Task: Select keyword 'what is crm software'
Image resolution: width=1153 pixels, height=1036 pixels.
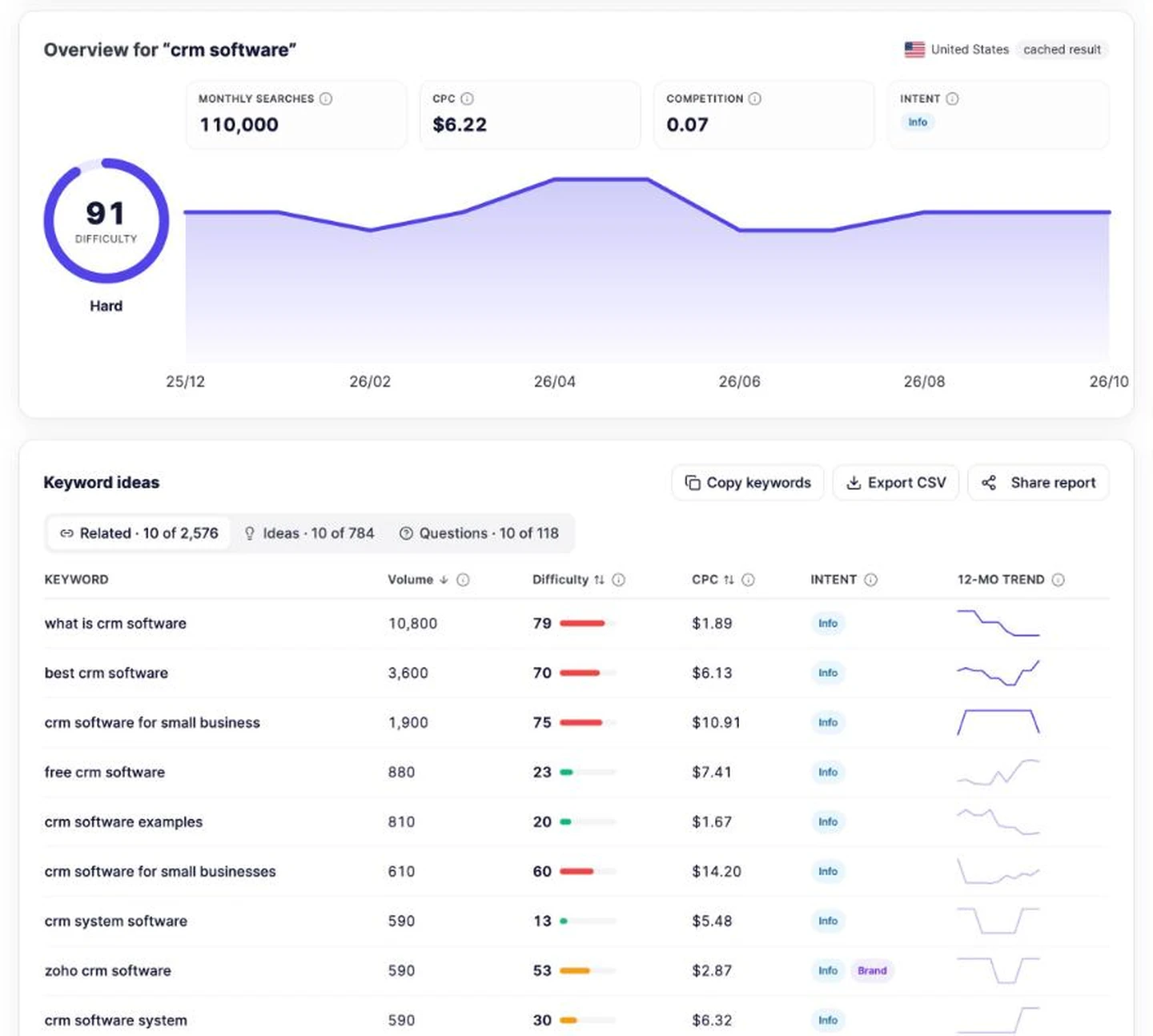Action: (x=115, y=624)
